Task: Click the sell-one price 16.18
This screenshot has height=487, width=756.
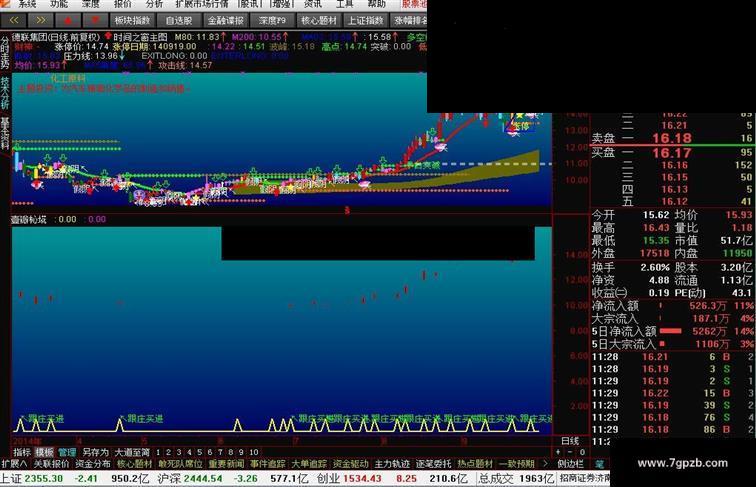Action: (672, 138)
